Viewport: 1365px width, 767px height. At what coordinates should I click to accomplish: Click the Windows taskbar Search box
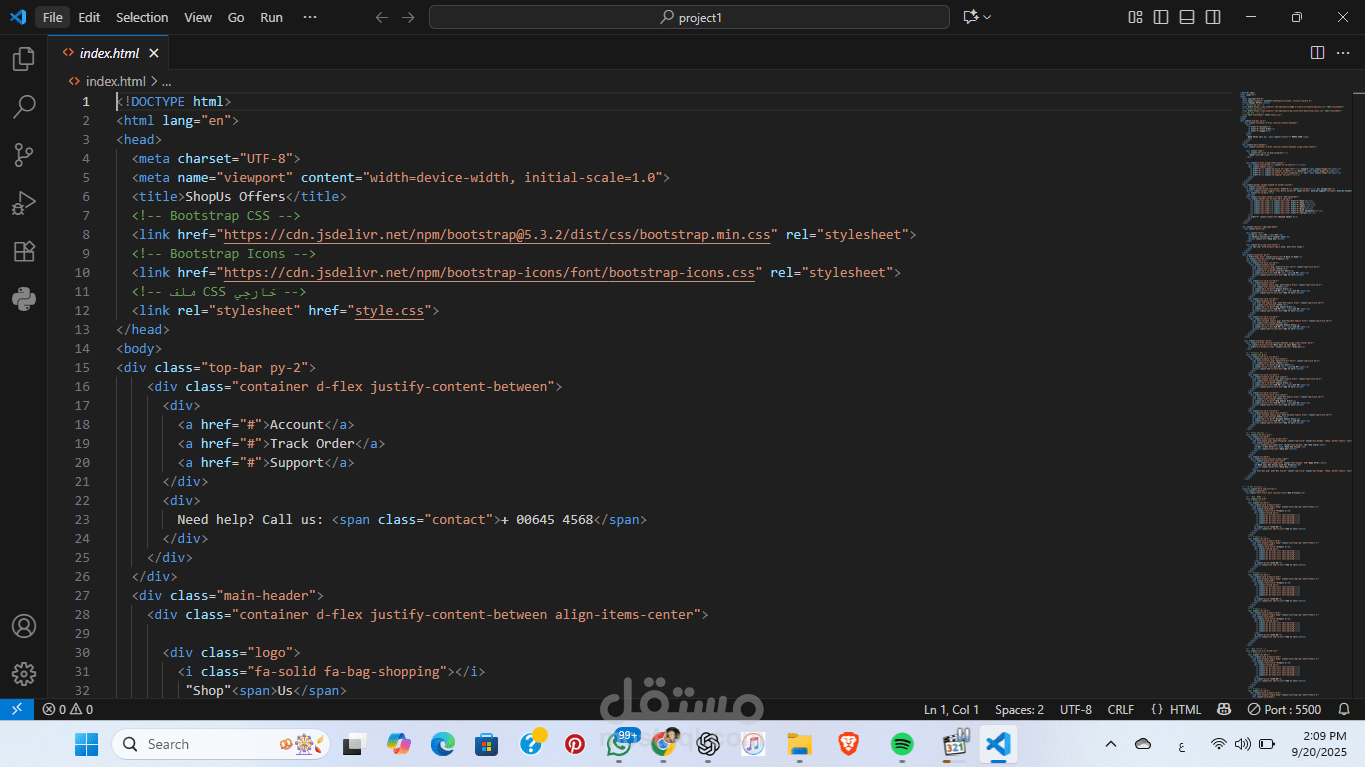[223, 744]
